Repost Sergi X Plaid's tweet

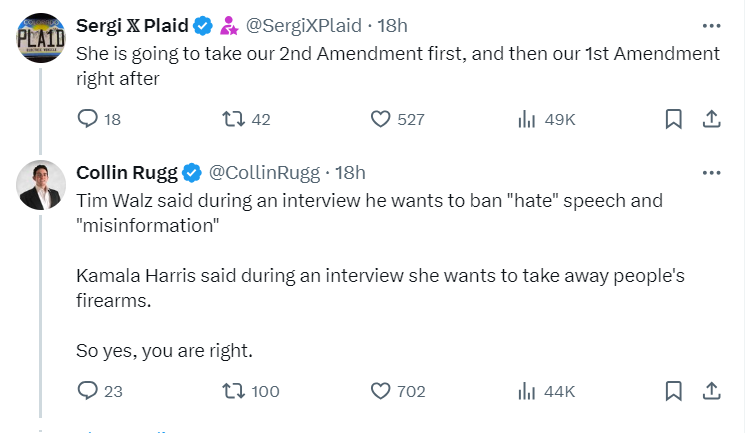(x=232, y=119)
